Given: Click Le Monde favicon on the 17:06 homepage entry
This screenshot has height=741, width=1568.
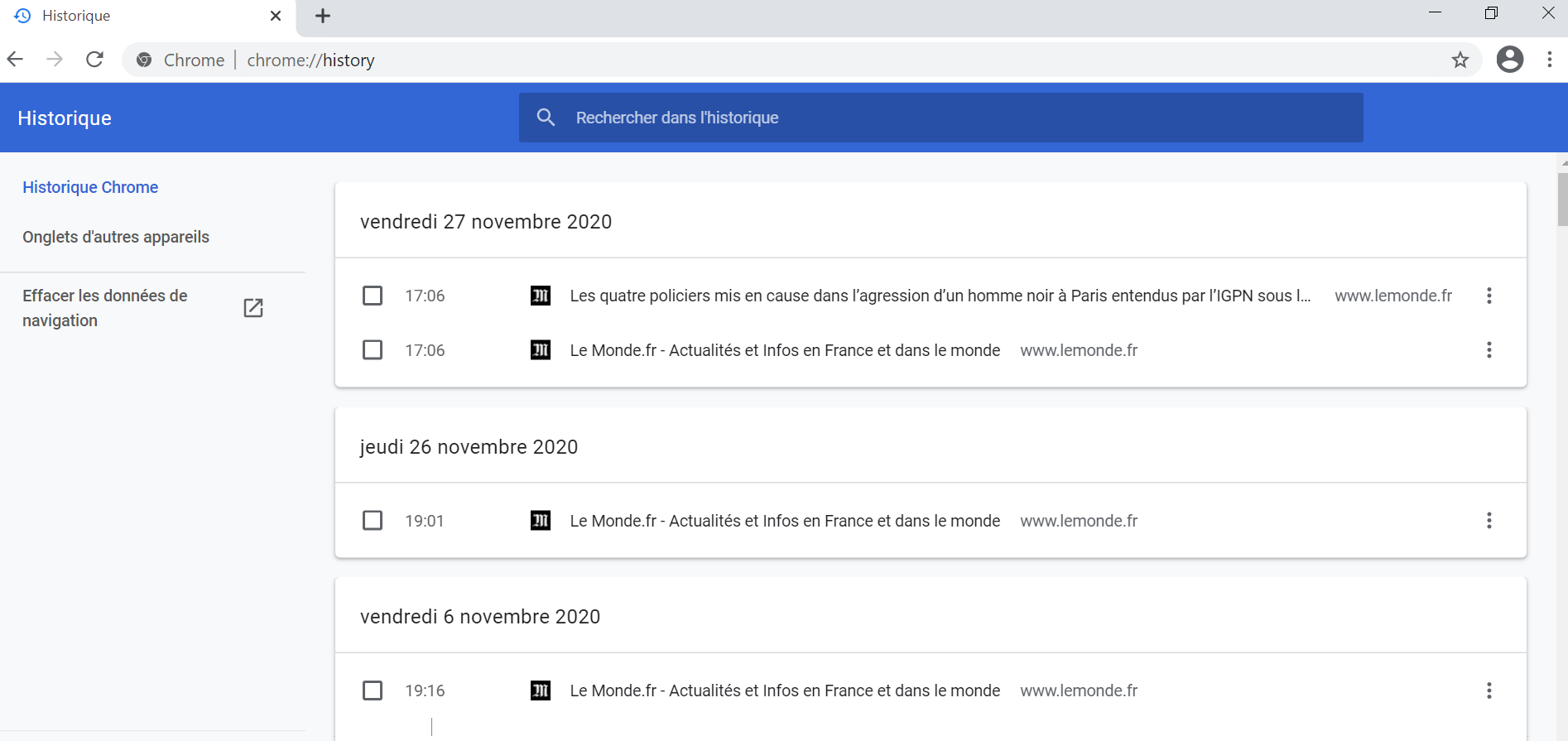Looking at the screenshot, I should pos(541,350).
